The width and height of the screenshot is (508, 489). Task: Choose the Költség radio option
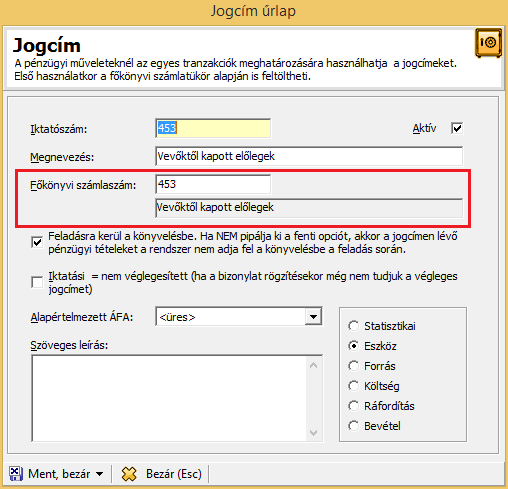[353, 386]
